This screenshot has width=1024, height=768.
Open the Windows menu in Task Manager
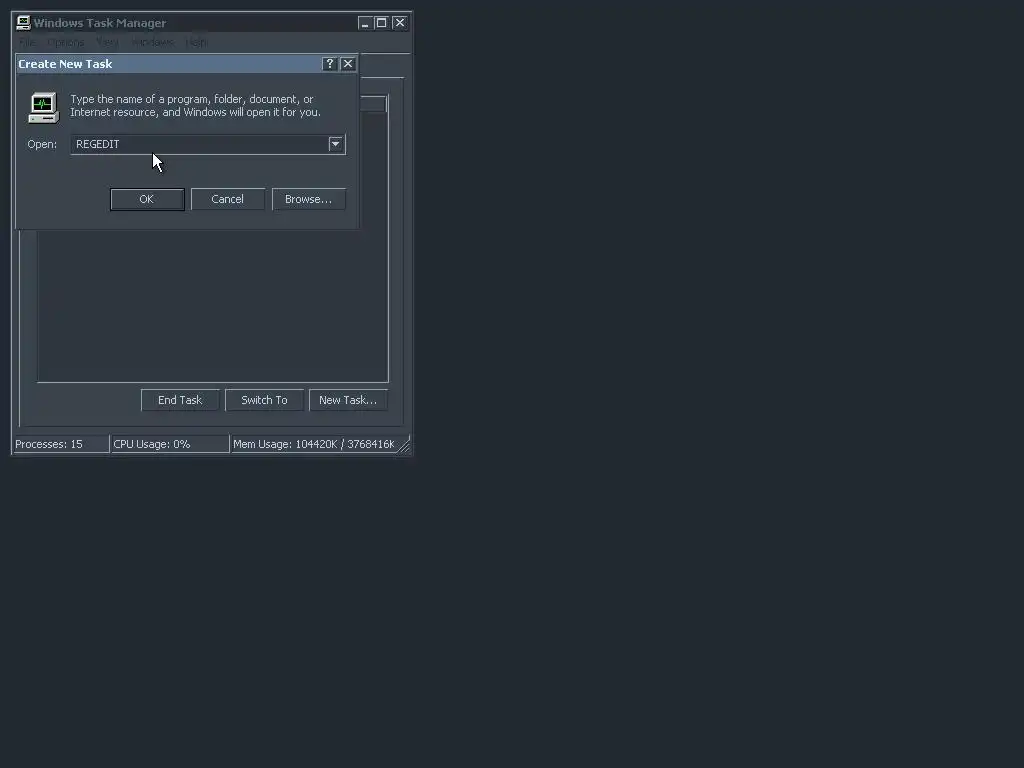(x=153, y=42)
